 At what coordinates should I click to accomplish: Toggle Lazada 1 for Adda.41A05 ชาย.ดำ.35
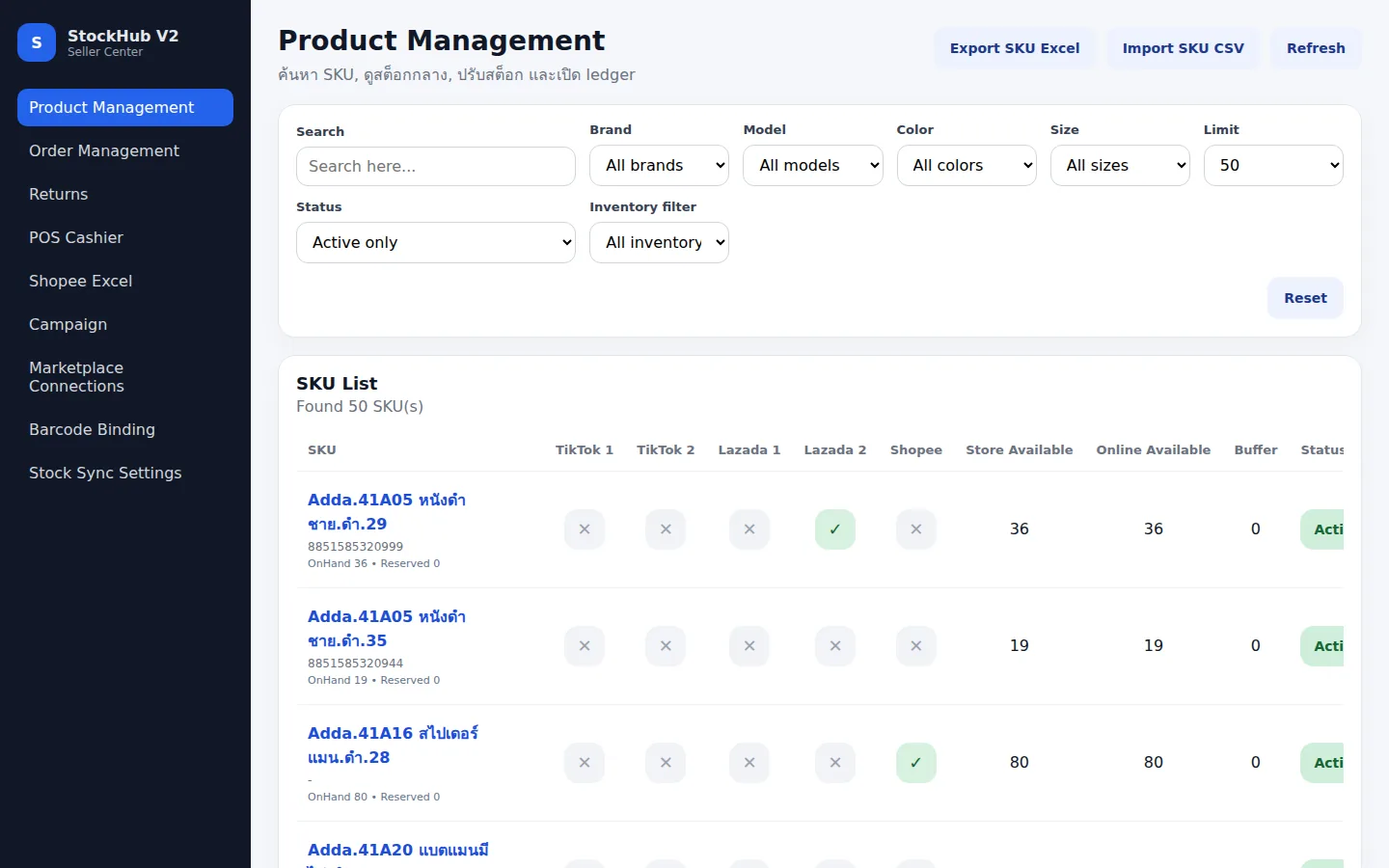749,646
